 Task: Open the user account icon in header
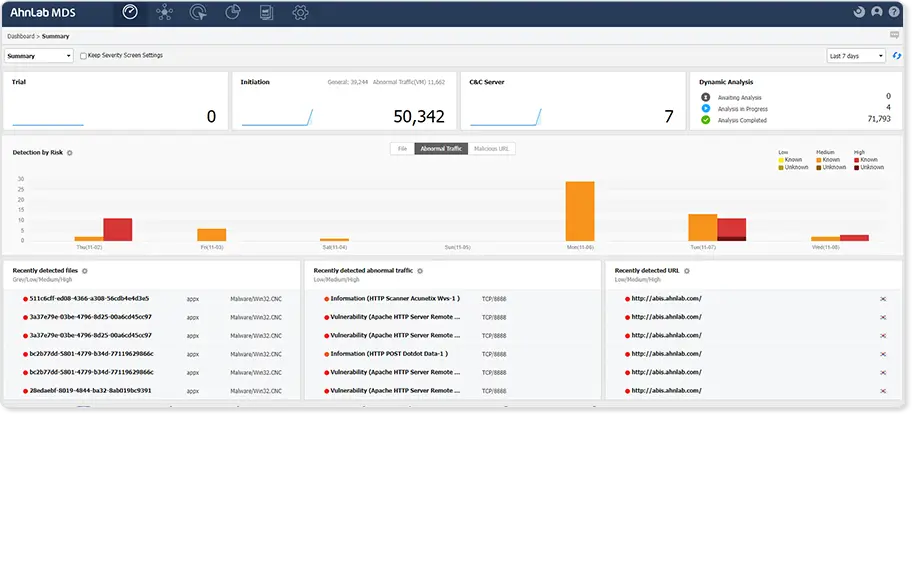(x=877, y=12)
